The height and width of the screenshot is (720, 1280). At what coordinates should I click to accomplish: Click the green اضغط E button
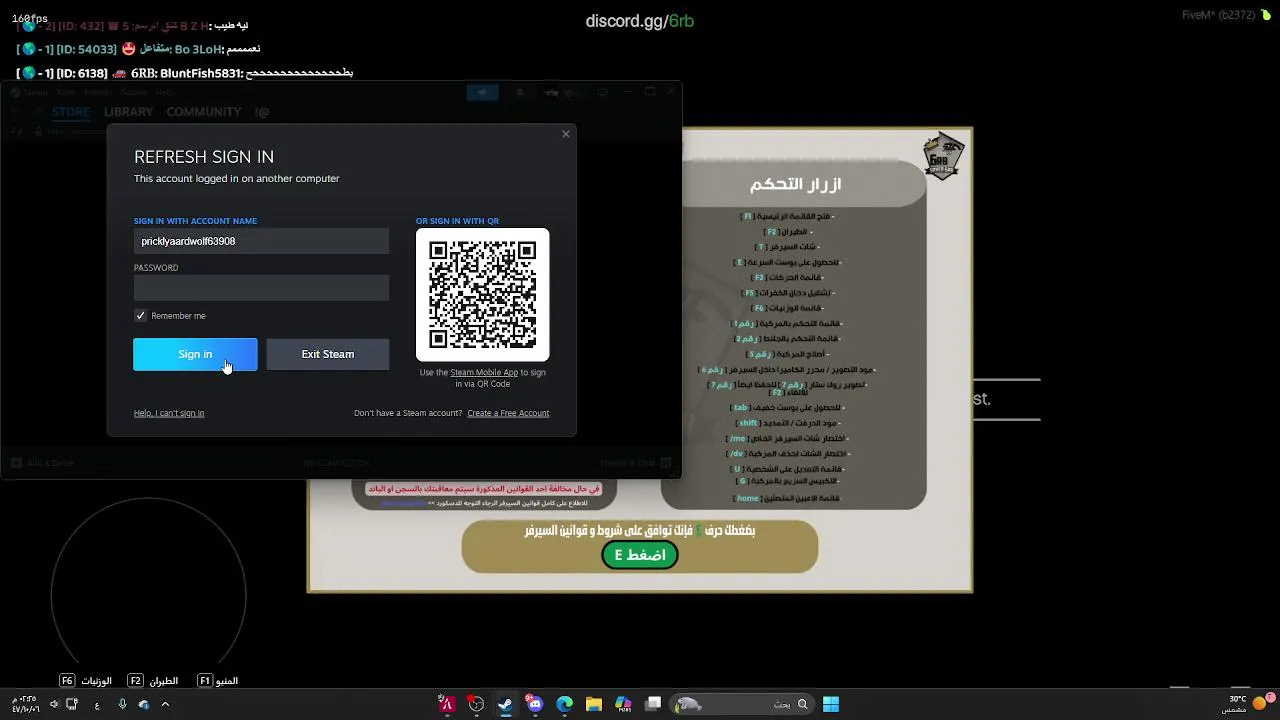tap(640, 555)
